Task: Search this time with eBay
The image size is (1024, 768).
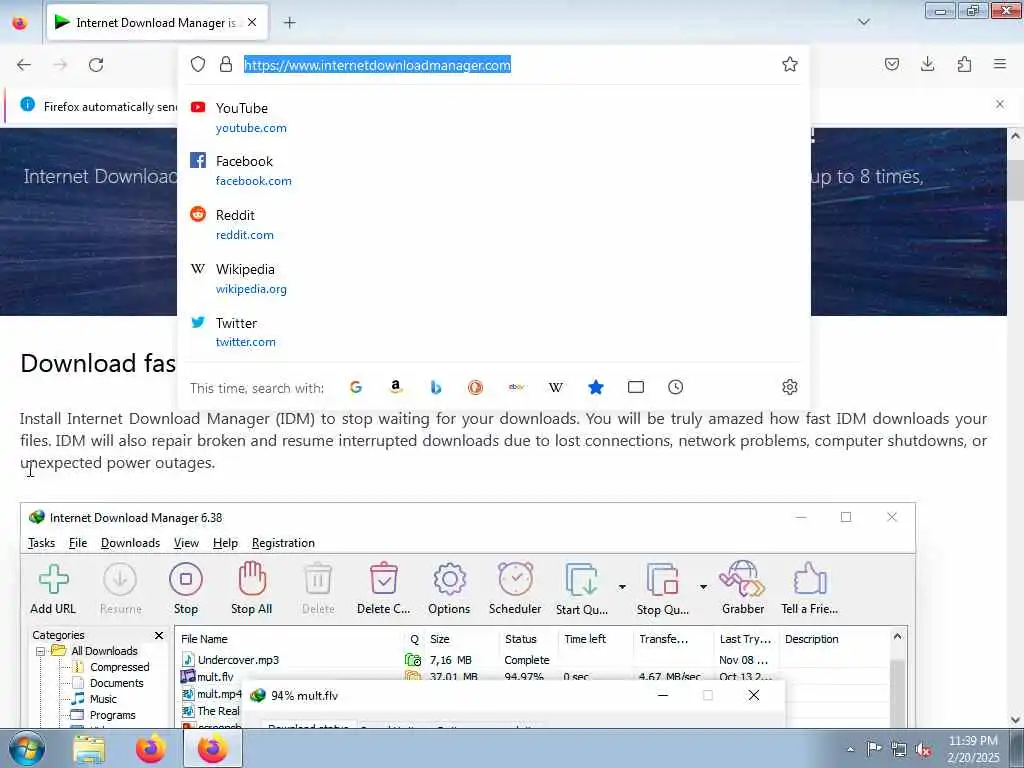Action: [516, 387]
